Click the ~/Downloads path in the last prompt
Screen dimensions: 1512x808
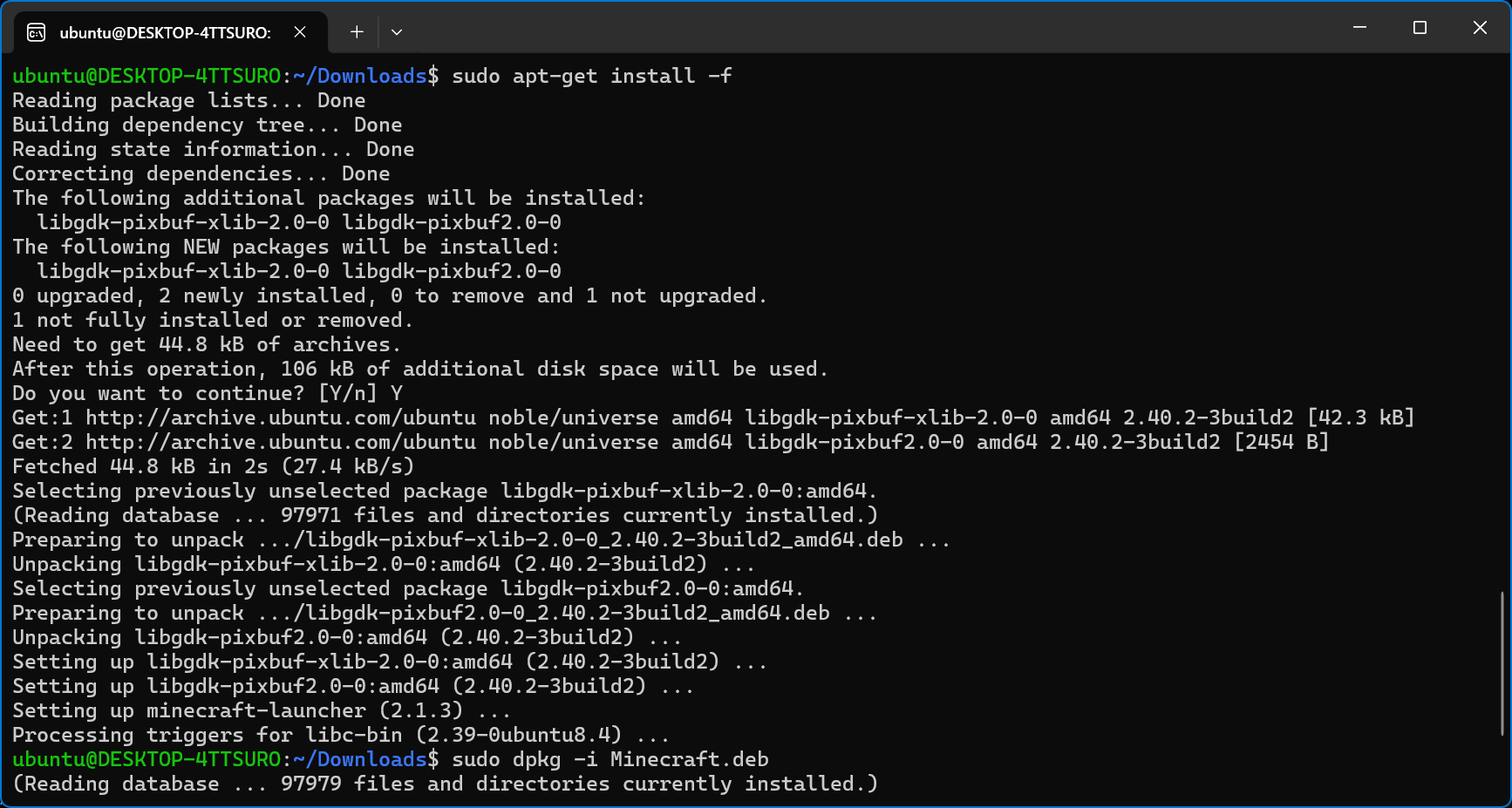pos(360,759)
